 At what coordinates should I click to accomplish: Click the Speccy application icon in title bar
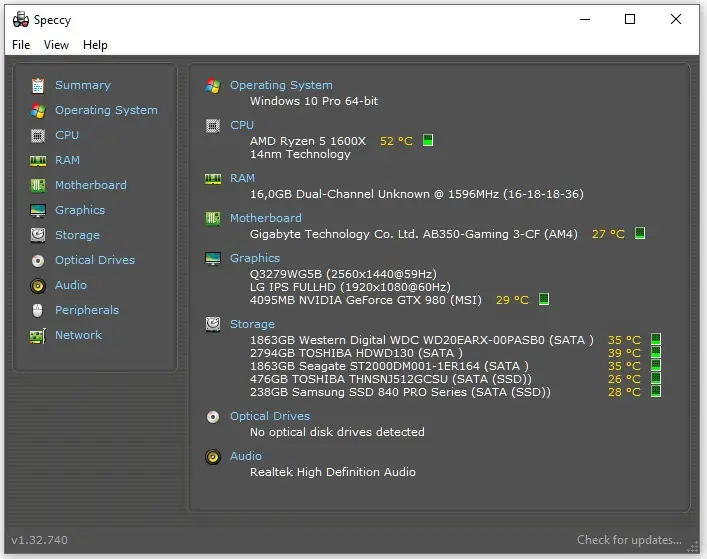pos(21,19)
